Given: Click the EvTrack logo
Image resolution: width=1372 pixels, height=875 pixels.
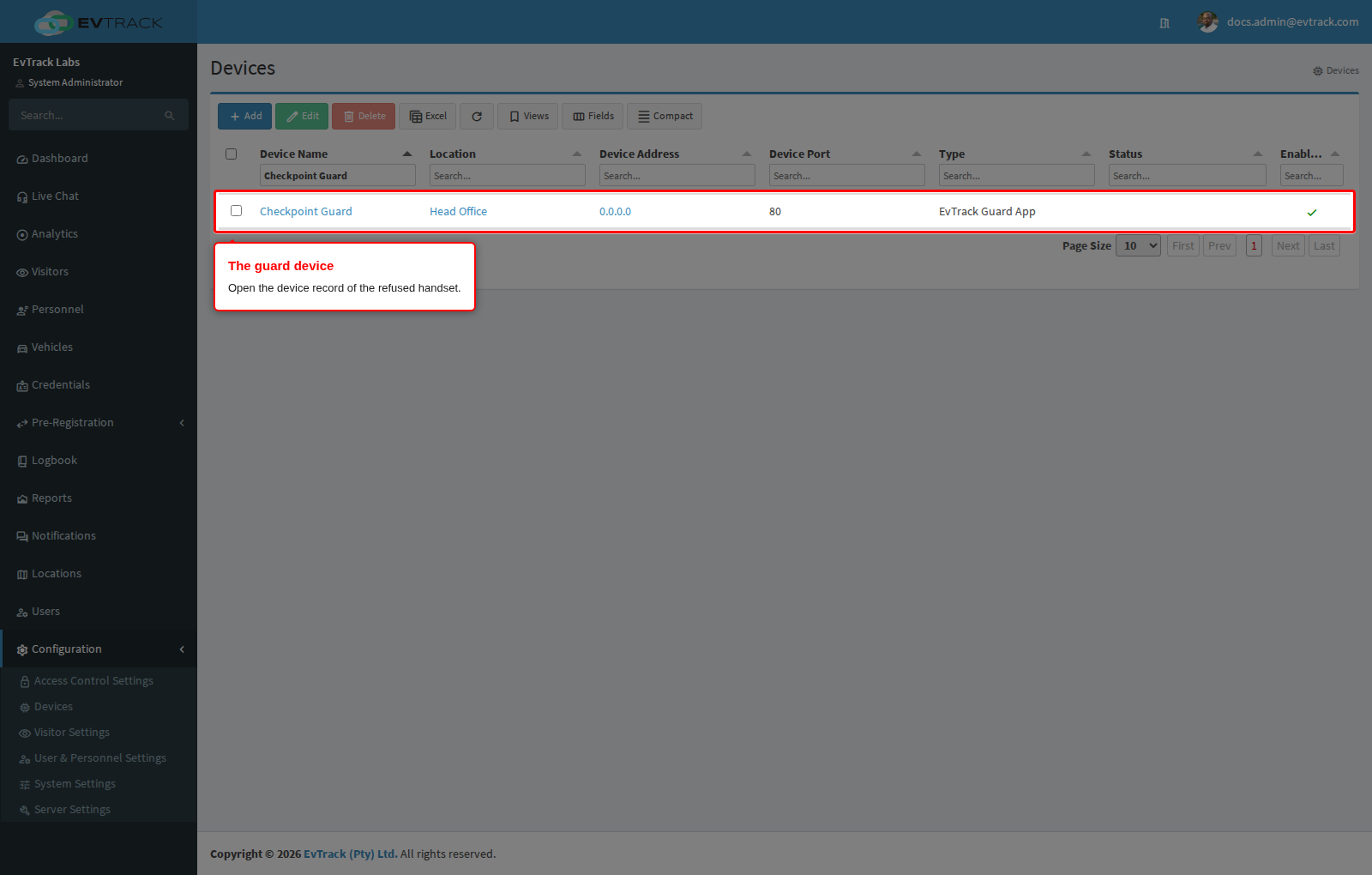Looking at the screenshot, I should (99, 22).
